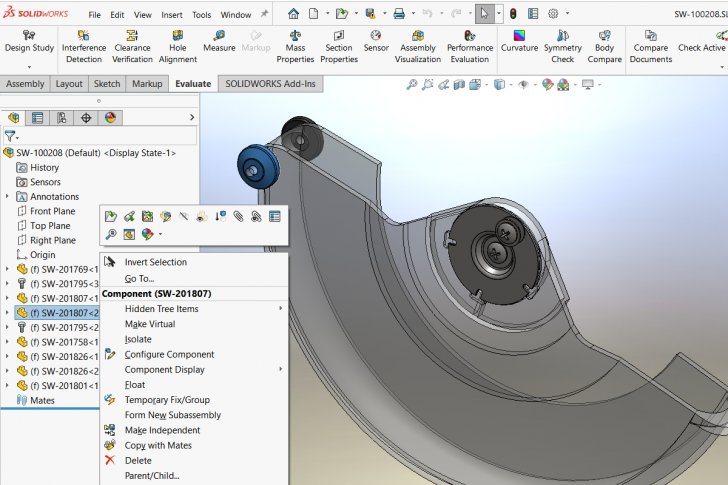The width and height of the screenshot is (728, 485).
Task: Open the Insert menu
Action: click(171, 15)
